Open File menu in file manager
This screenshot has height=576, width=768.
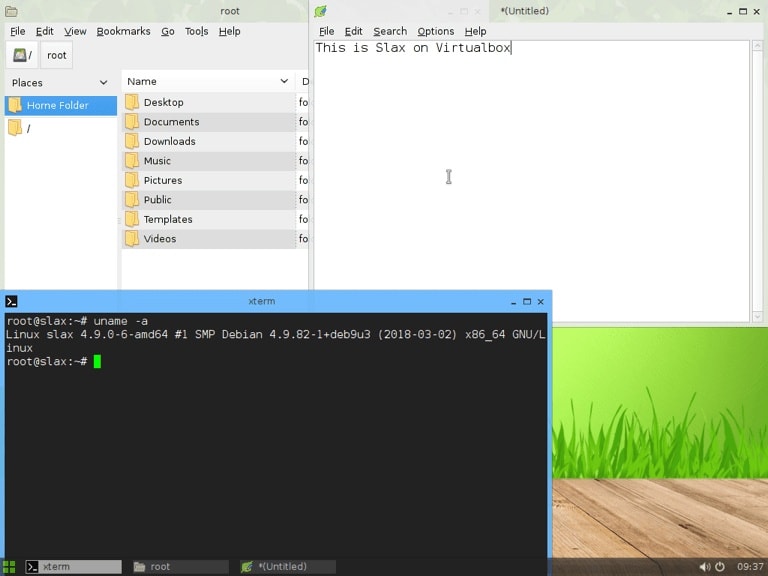coord(18,31)
